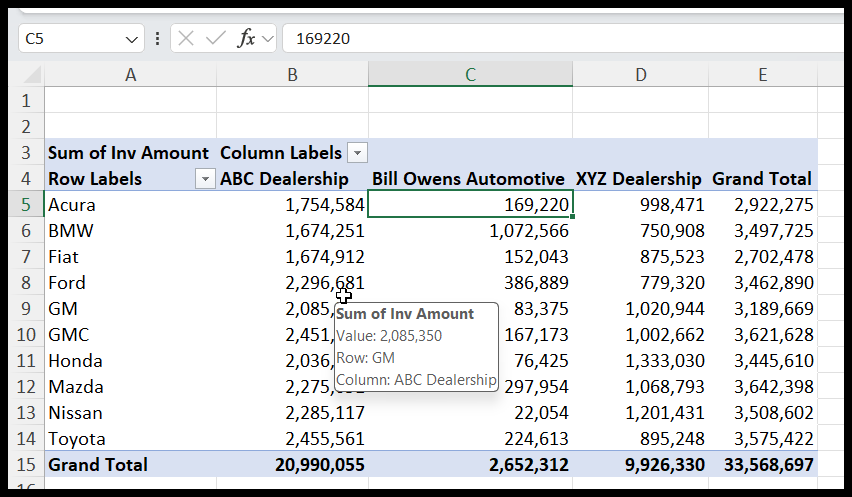The height and width of the screenshot is (497, 852).
Task: Select row 15 header
Action: pos(26,465)
